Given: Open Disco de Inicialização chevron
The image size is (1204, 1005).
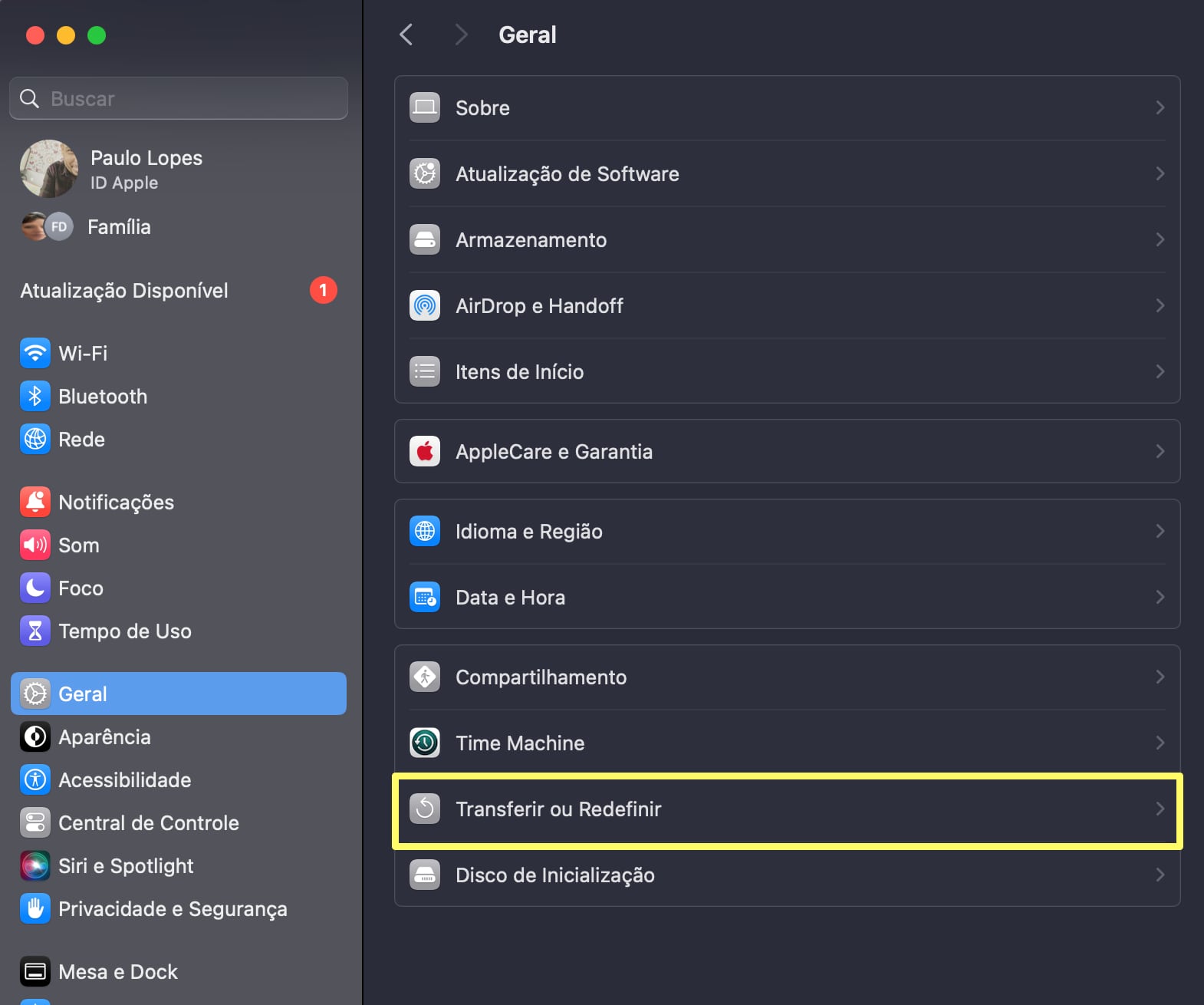Looking at the screenshot, I should (x=1160, y=875).
